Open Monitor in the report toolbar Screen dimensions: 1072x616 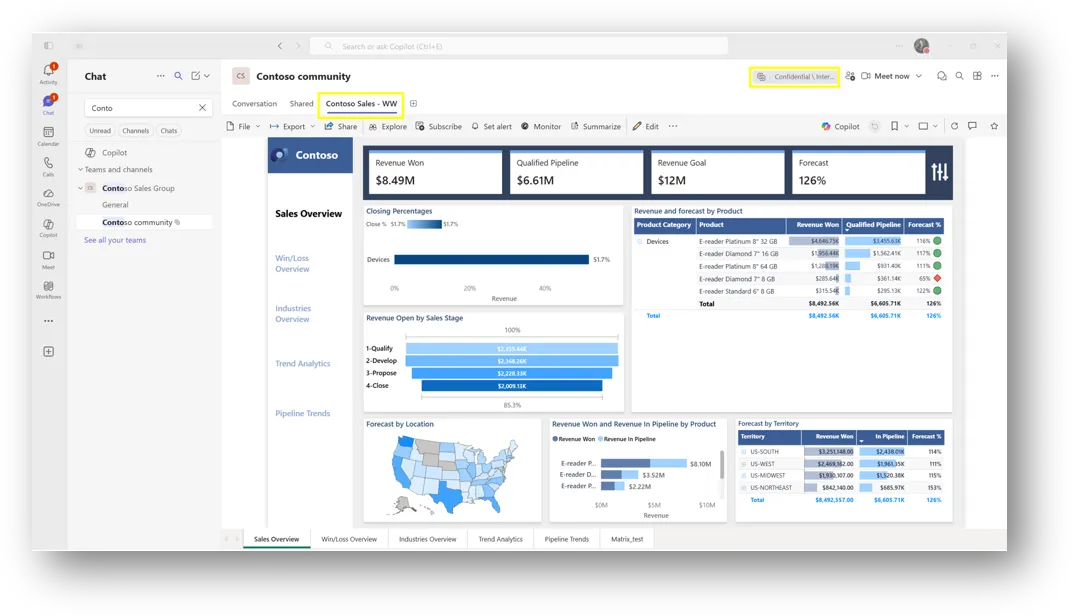(x=541, y=126)
